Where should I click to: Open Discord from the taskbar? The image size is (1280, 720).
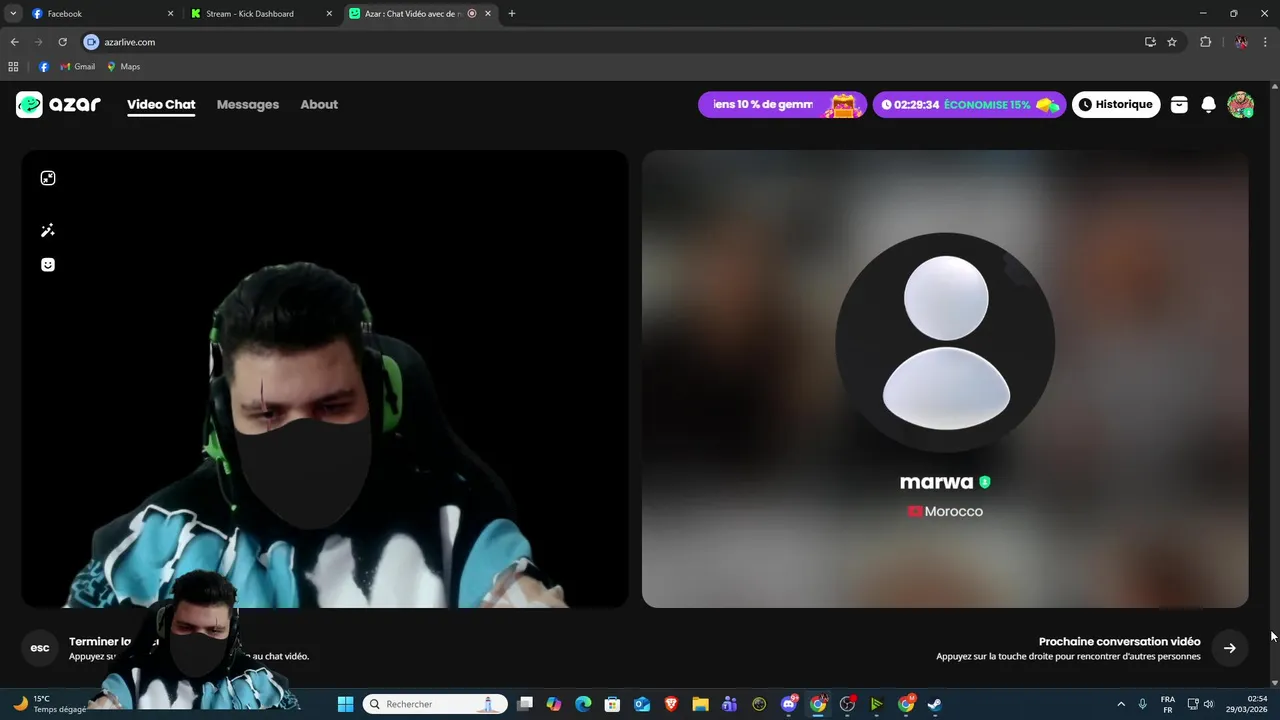(789, 704)
